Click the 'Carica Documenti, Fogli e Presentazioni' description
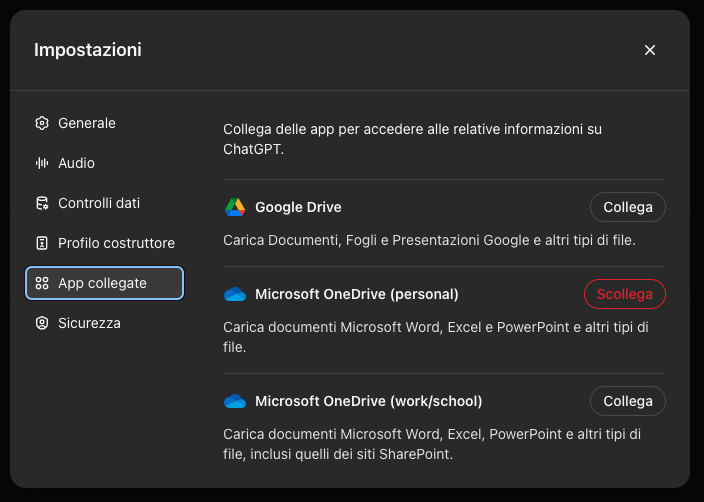 429,240
